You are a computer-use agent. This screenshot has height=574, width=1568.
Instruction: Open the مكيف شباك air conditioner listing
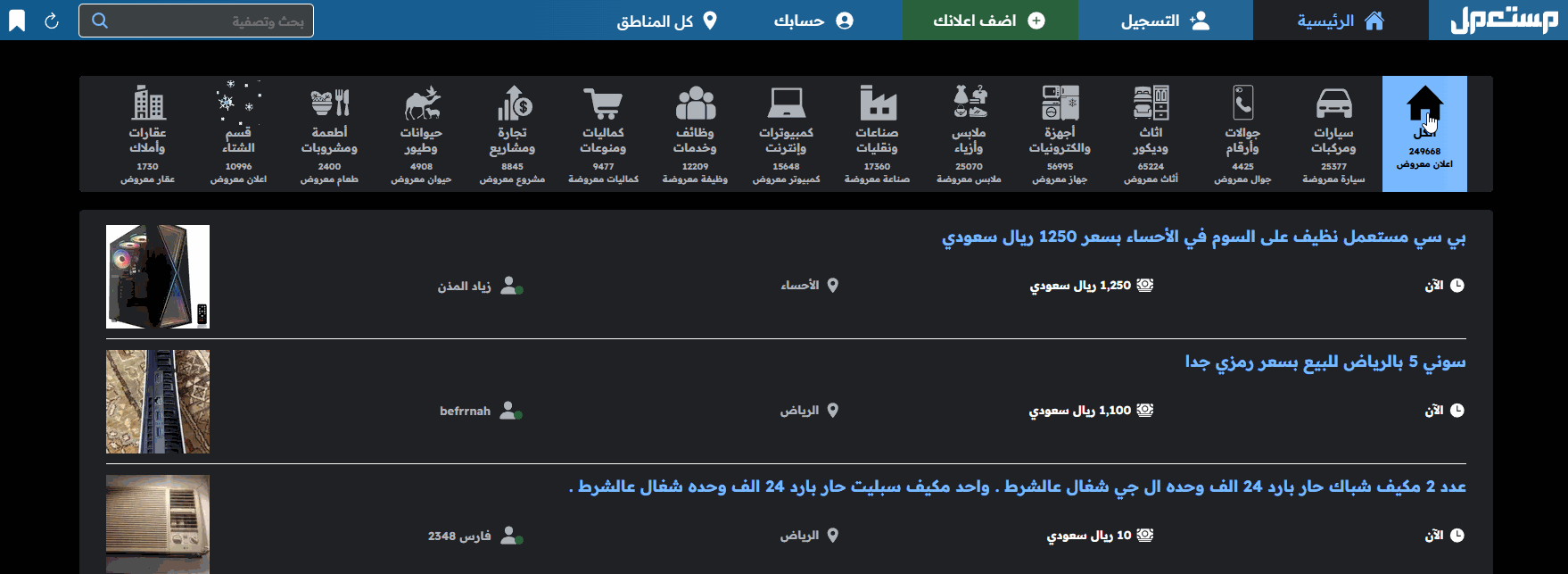tap(1017, 487)
